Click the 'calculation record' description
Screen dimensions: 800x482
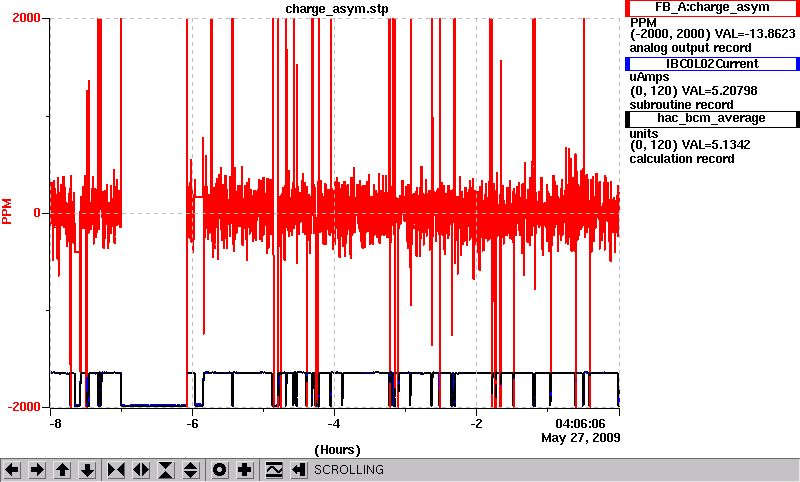click(682, 159)
